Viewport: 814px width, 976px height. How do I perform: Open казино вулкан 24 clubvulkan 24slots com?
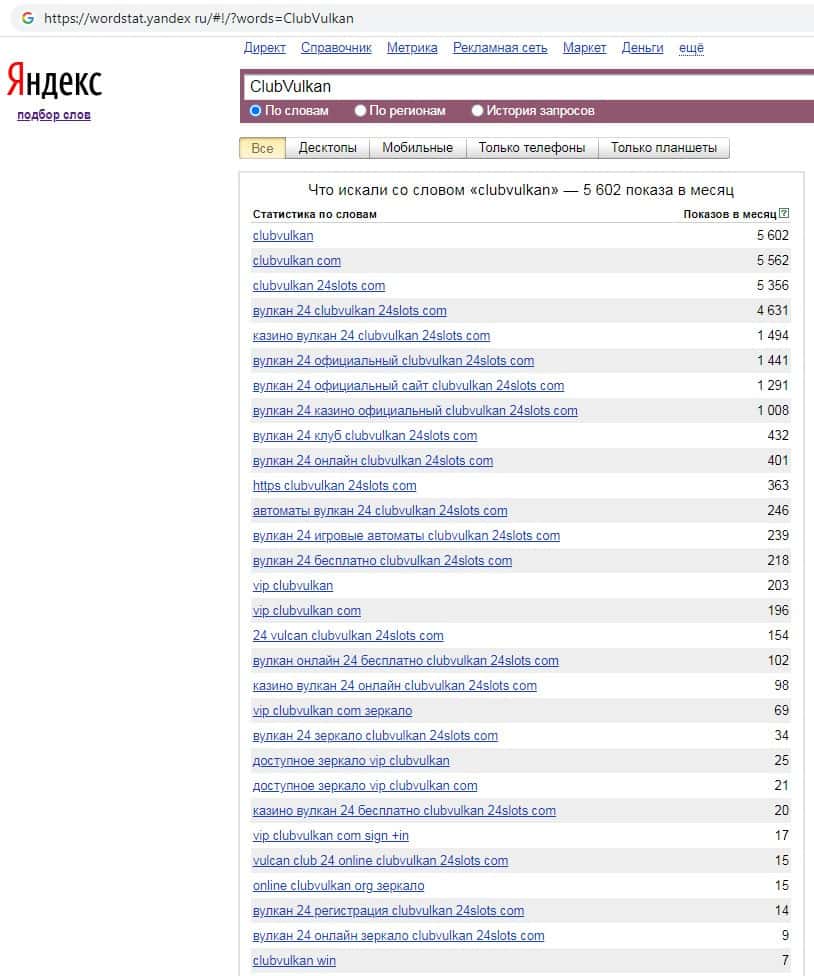(x=372, y=336)
